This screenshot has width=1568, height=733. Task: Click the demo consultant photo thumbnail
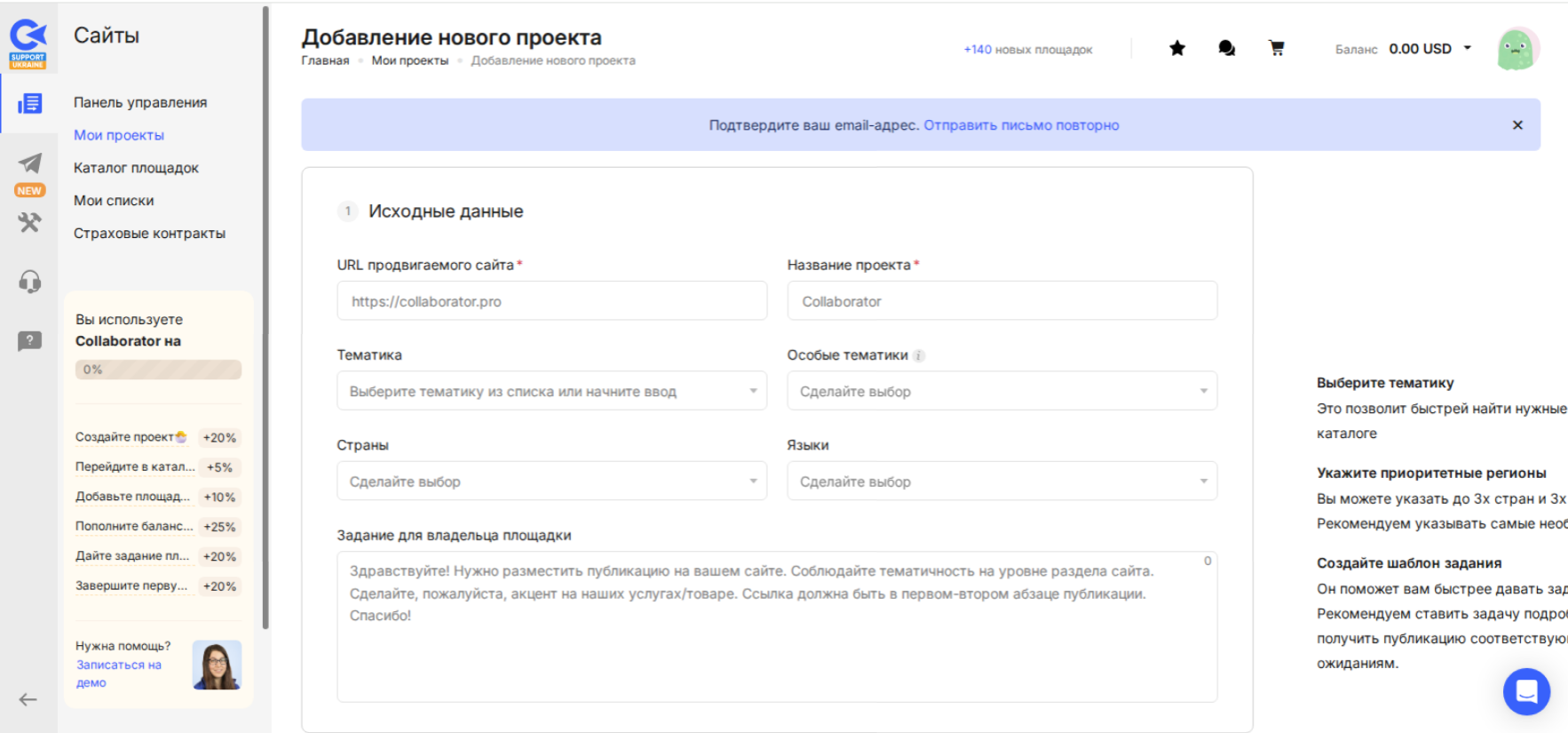[217, 665]
